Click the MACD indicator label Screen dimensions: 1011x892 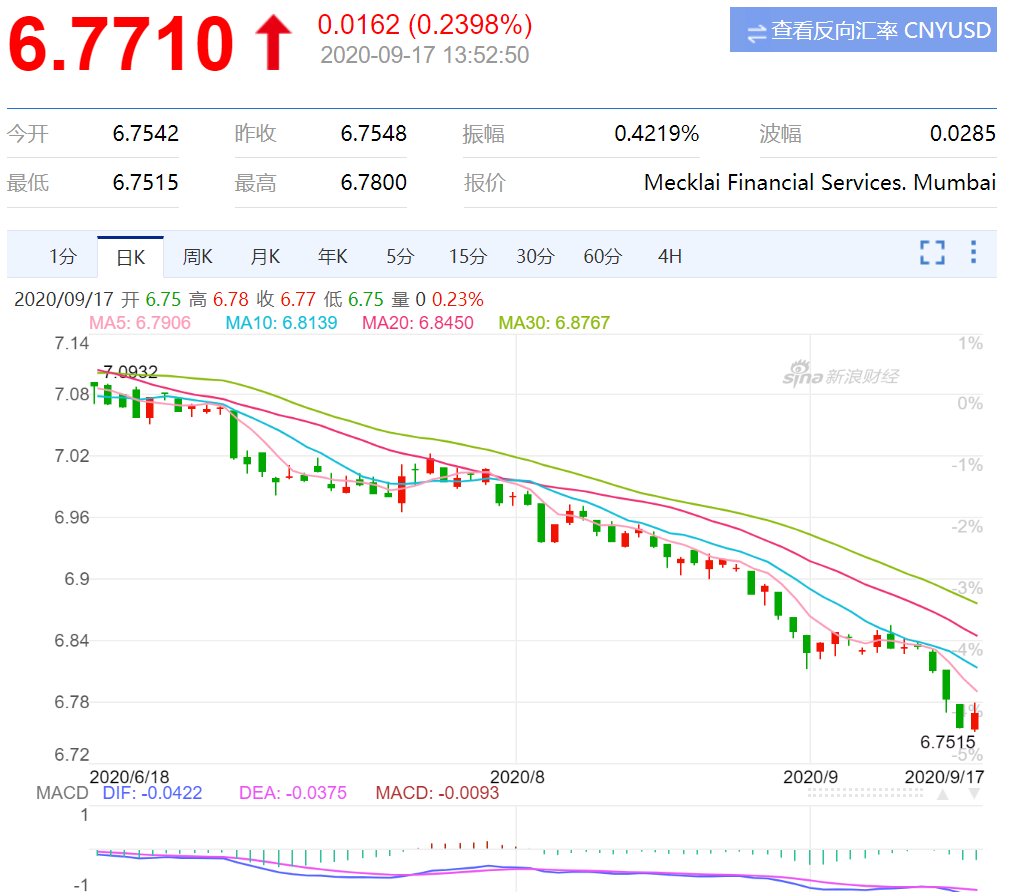point(62,793)
